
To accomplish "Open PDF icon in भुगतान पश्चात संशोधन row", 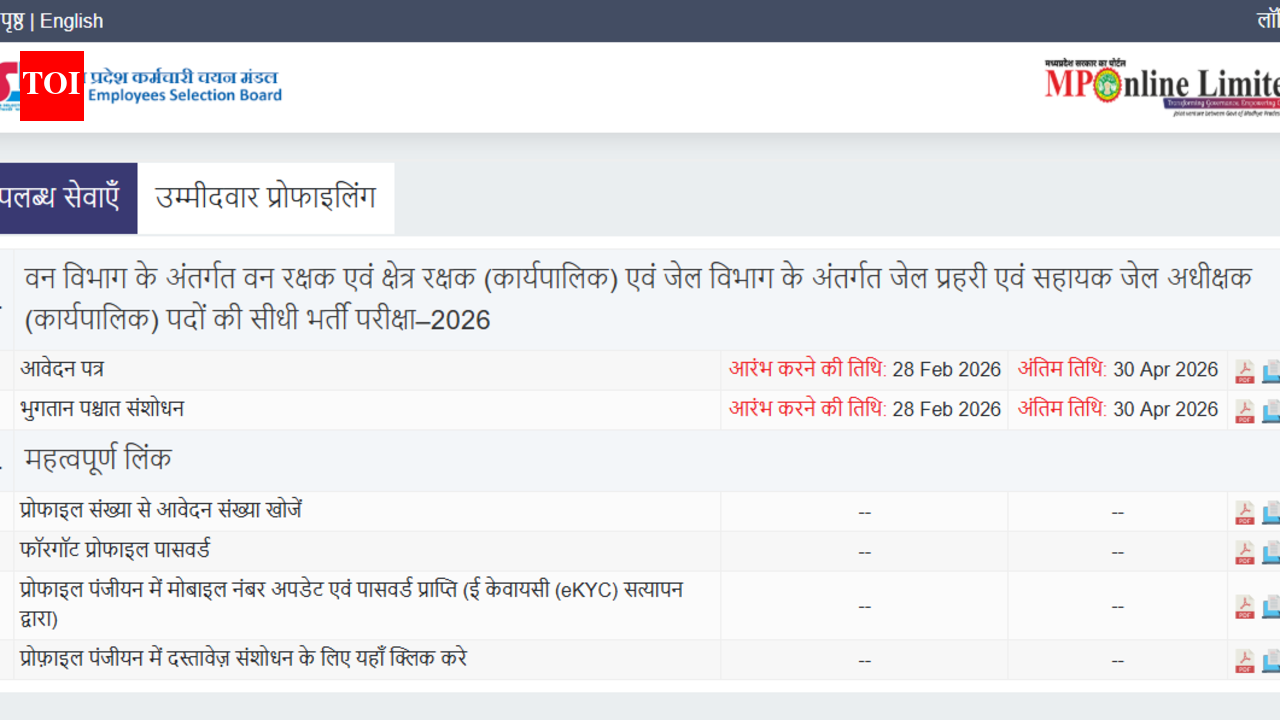I will (x=1245, y=411).
